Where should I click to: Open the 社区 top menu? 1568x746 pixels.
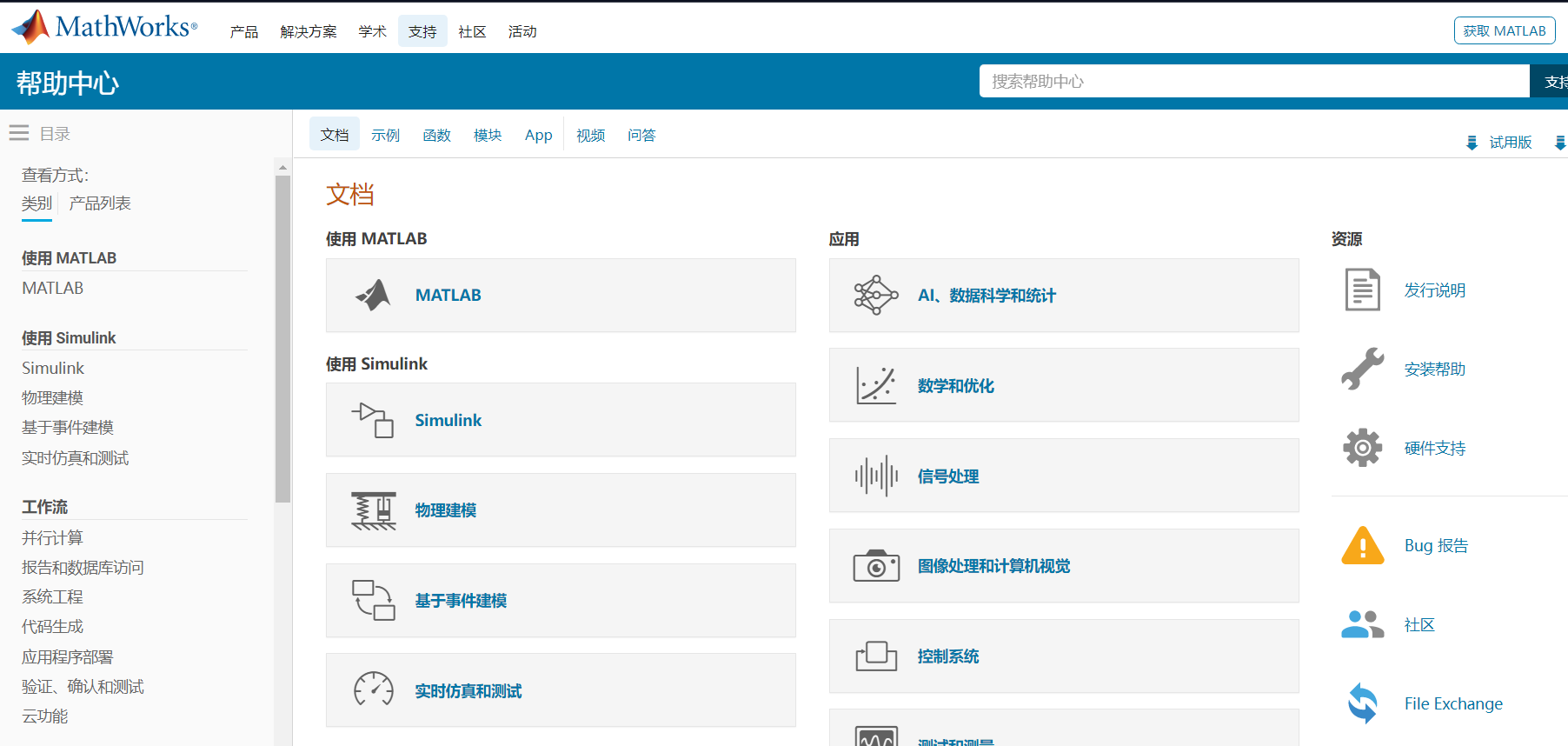tap(472, 31)
